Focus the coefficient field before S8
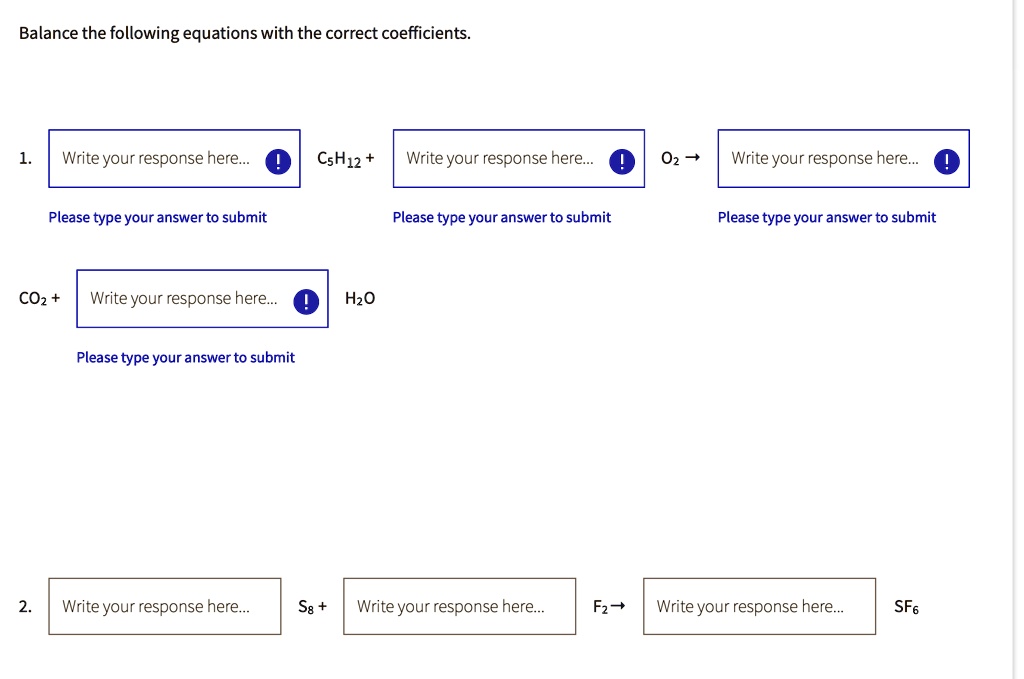Image resolution: width=1024 pixels, height=679 pixels. [165, 607]
